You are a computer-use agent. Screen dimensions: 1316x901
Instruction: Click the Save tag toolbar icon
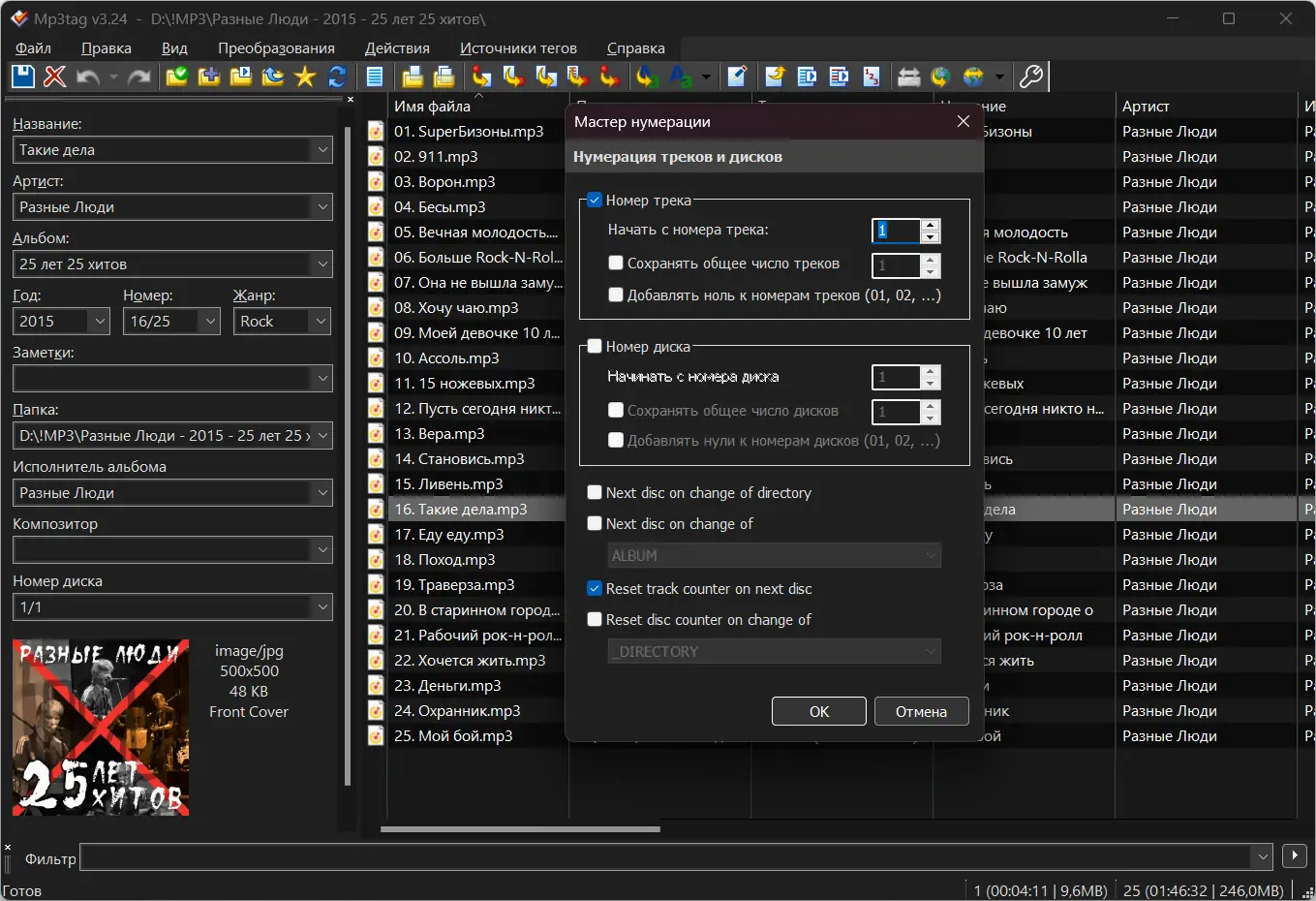[x=21, y=77]
